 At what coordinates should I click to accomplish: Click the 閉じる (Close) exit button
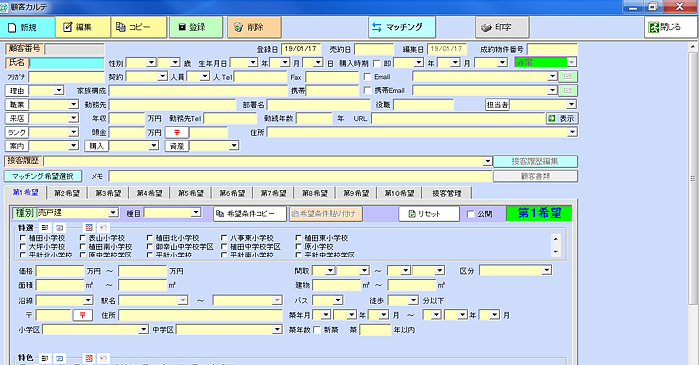point(670,27)
